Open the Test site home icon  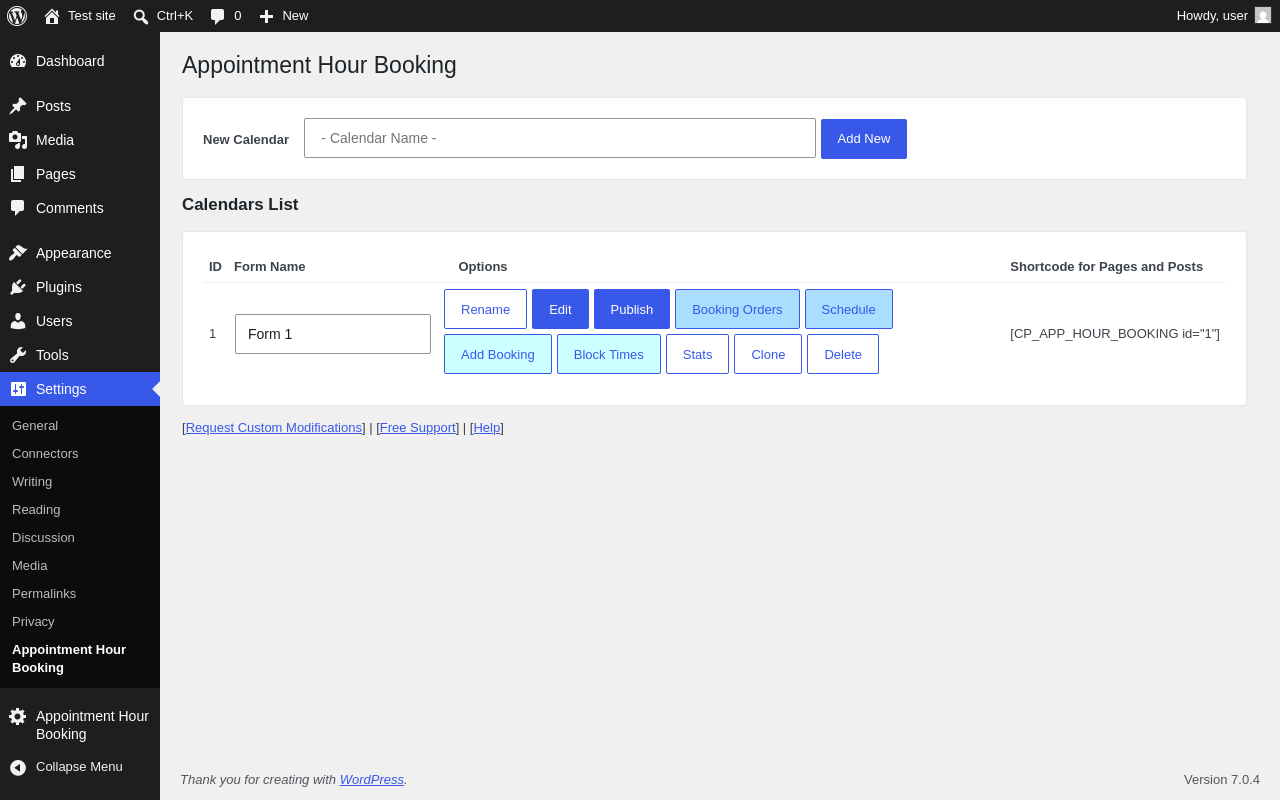tap(52, 16)
